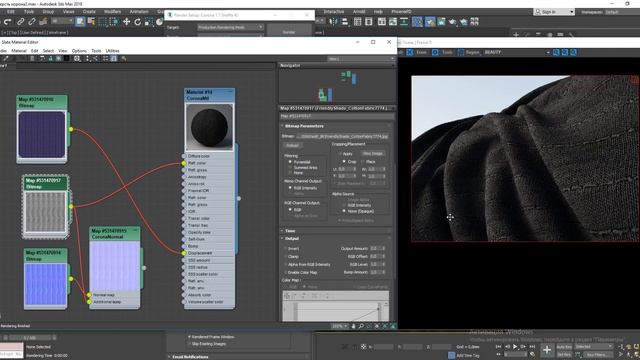This screenshot has height=360, width=640.
Task: Open the Utilities menu in Slate editor
Action: (x=113, y=51)
